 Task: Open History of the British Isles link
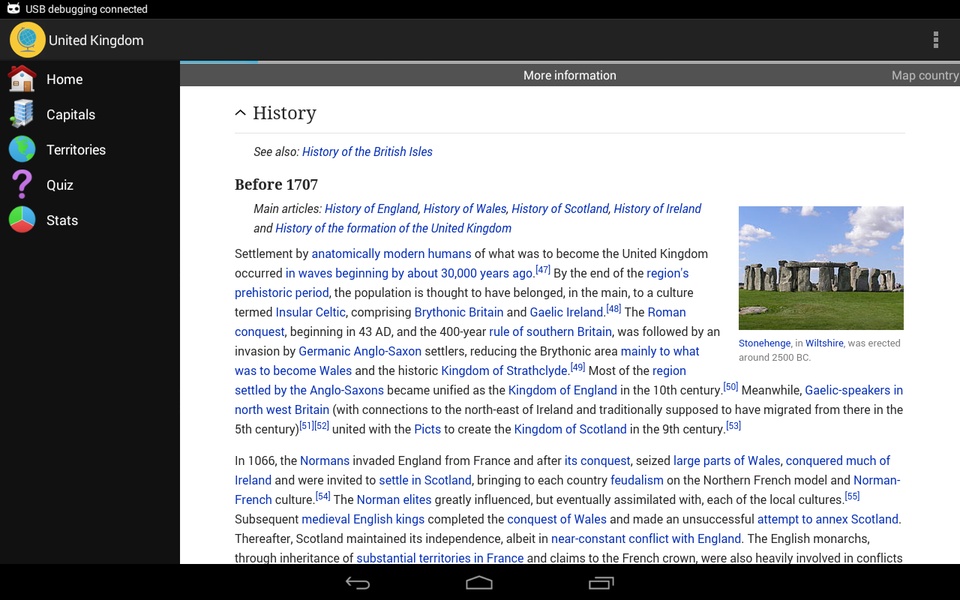(x=367, y=151)
